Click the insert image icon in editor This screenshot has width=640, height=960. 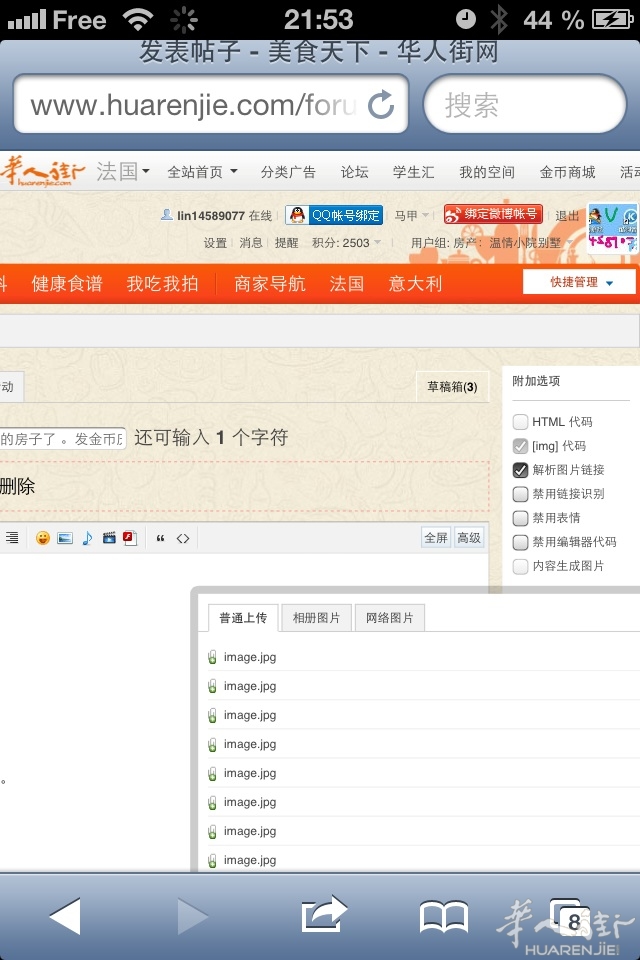tap(65, 538)
